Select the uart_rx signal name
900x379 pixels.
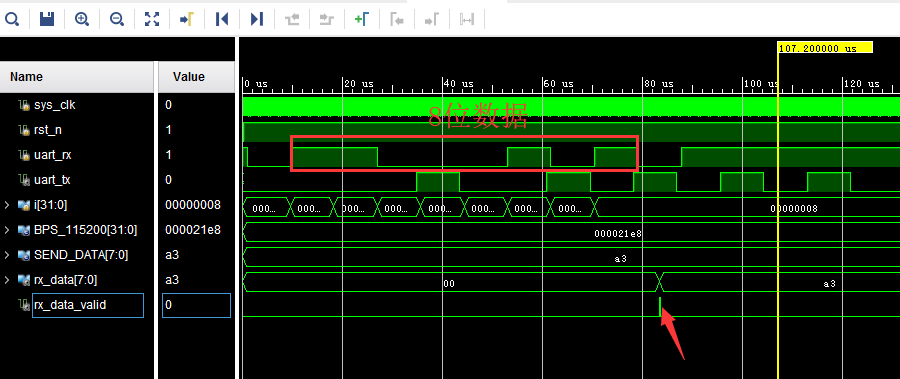point(53,155)
